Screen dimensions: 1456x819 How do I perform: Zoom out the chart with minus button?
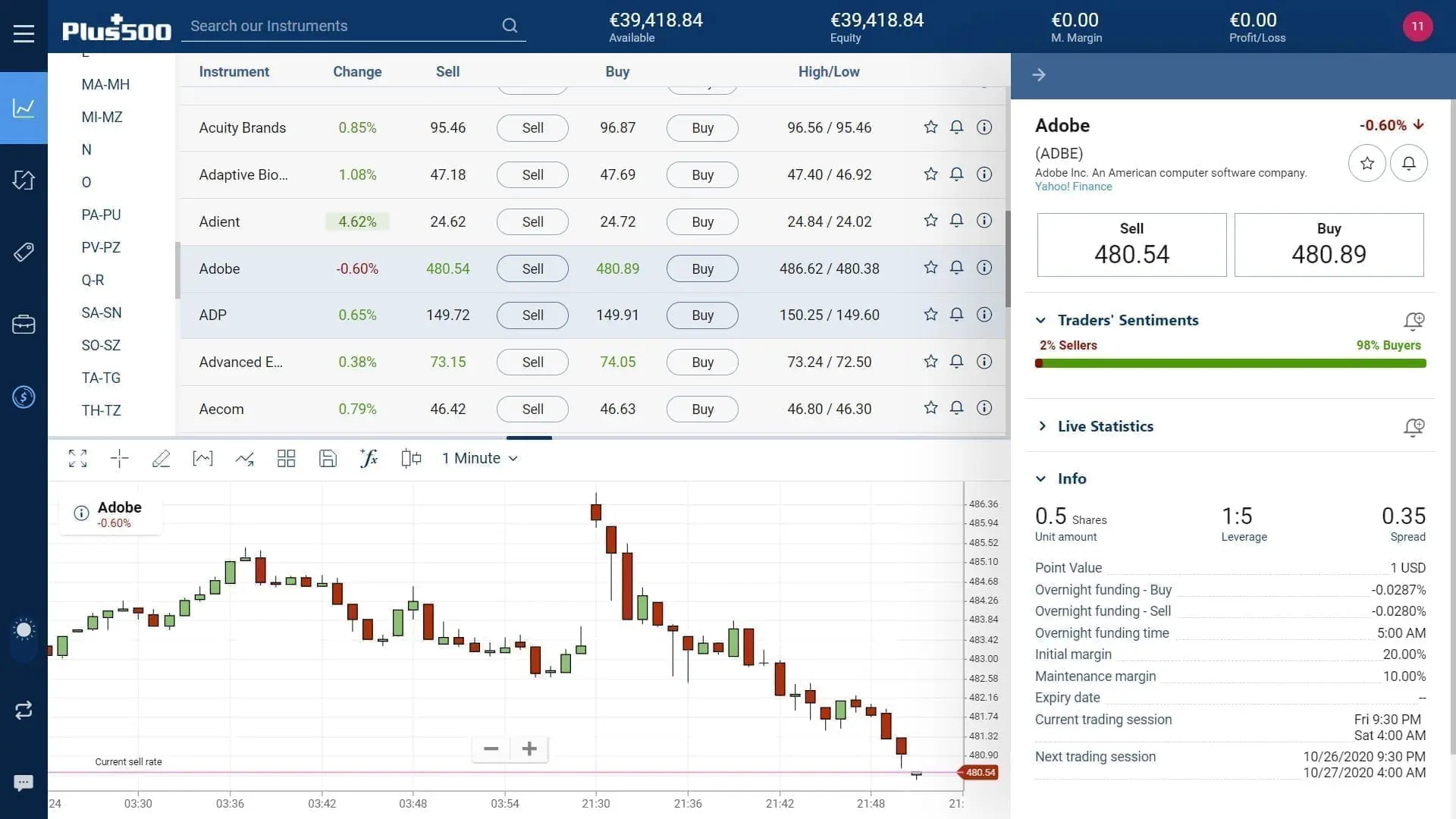[491, 748]
